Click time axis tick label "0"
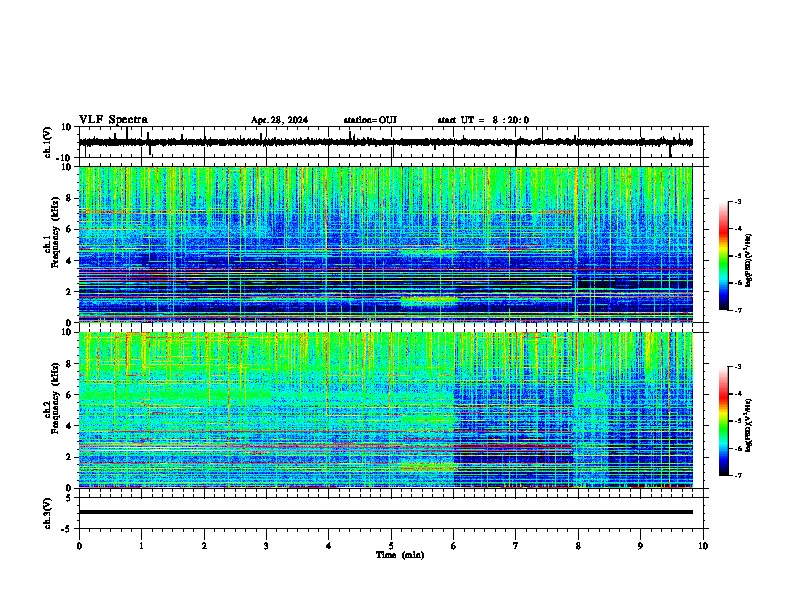792x612 pixels. pos(79,546)
